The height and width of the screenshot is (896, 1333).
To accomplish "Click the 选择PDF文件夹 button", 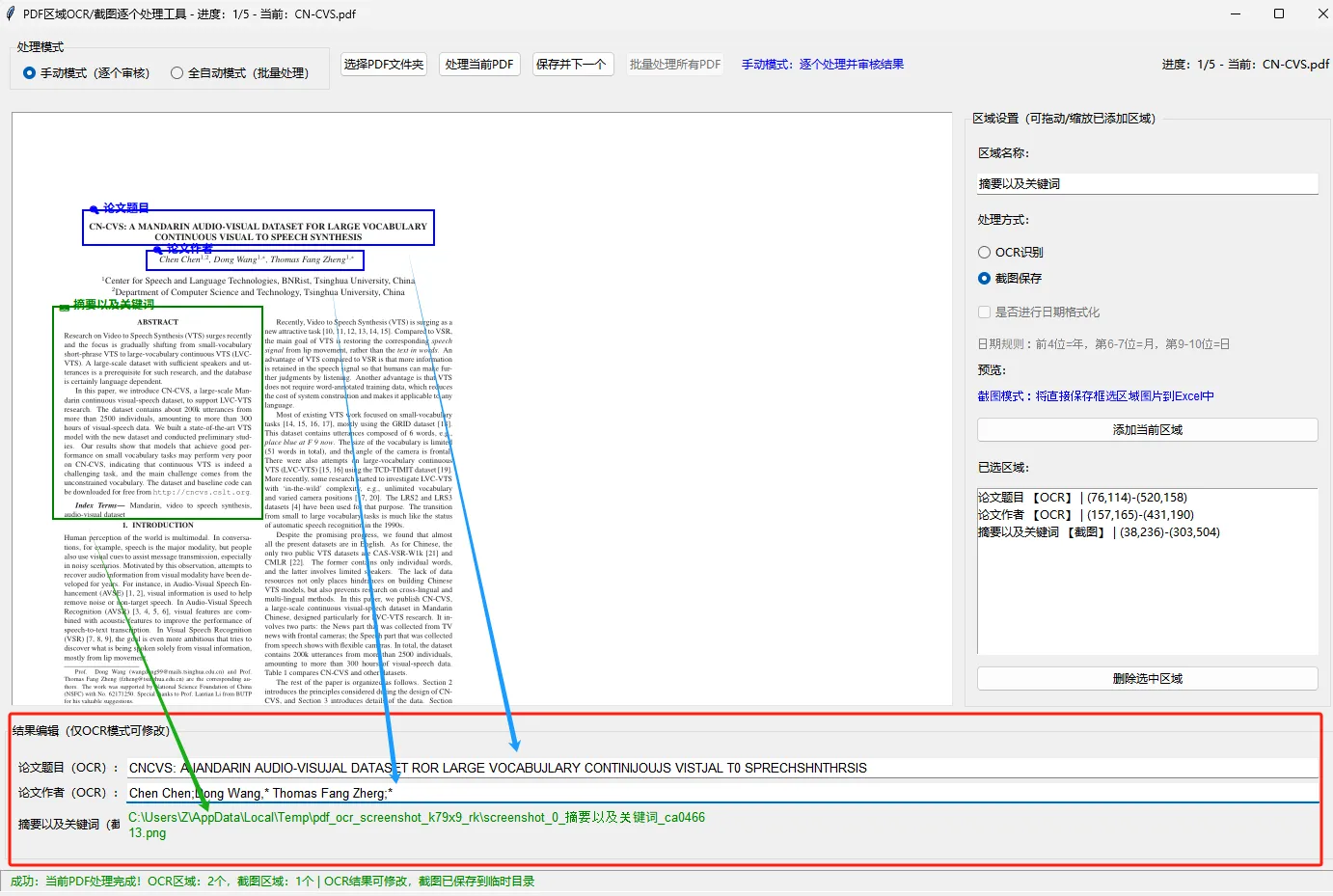I will coord(382,63).
